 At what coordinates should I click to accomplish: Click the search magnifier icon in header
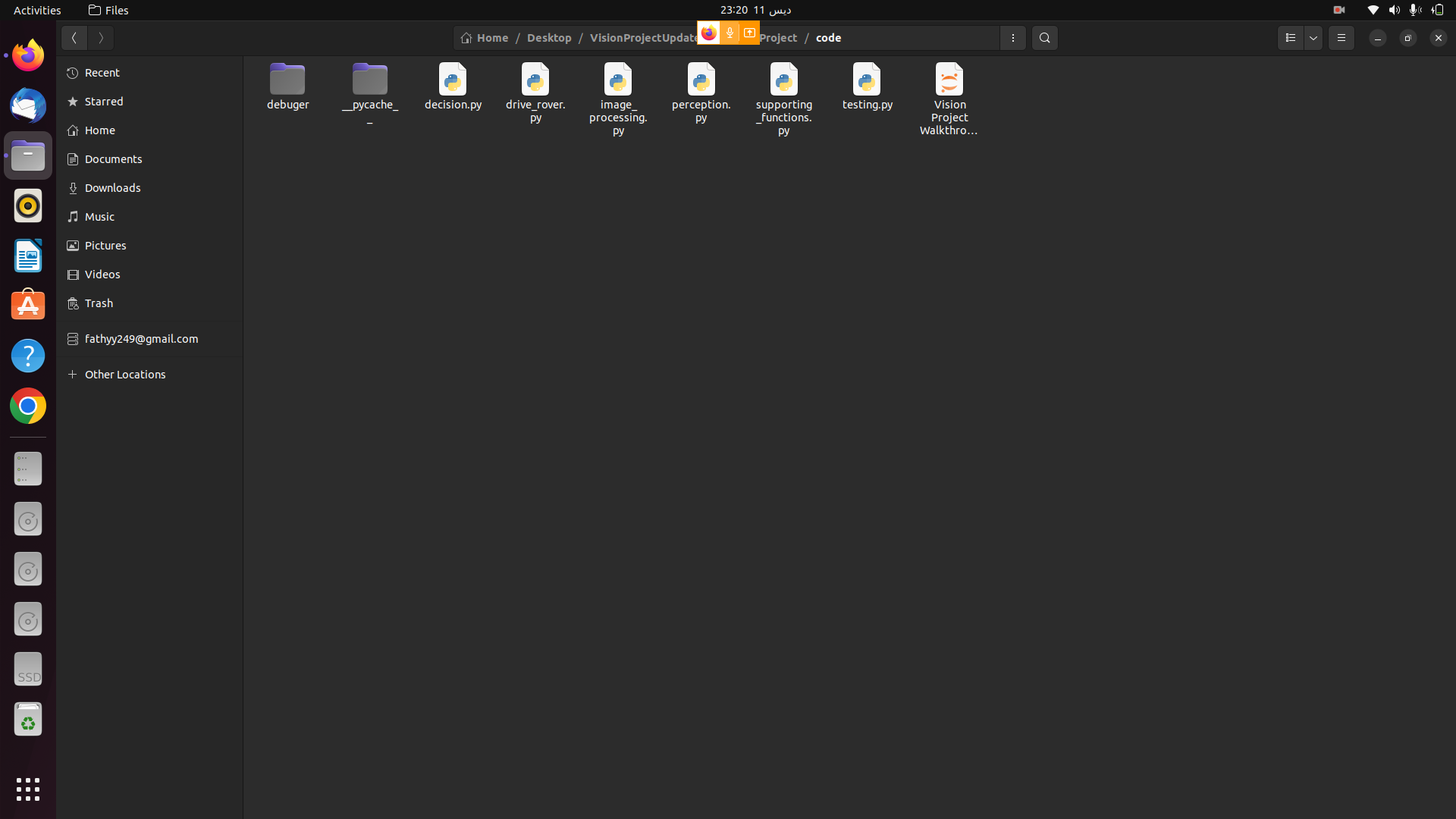1044,38
